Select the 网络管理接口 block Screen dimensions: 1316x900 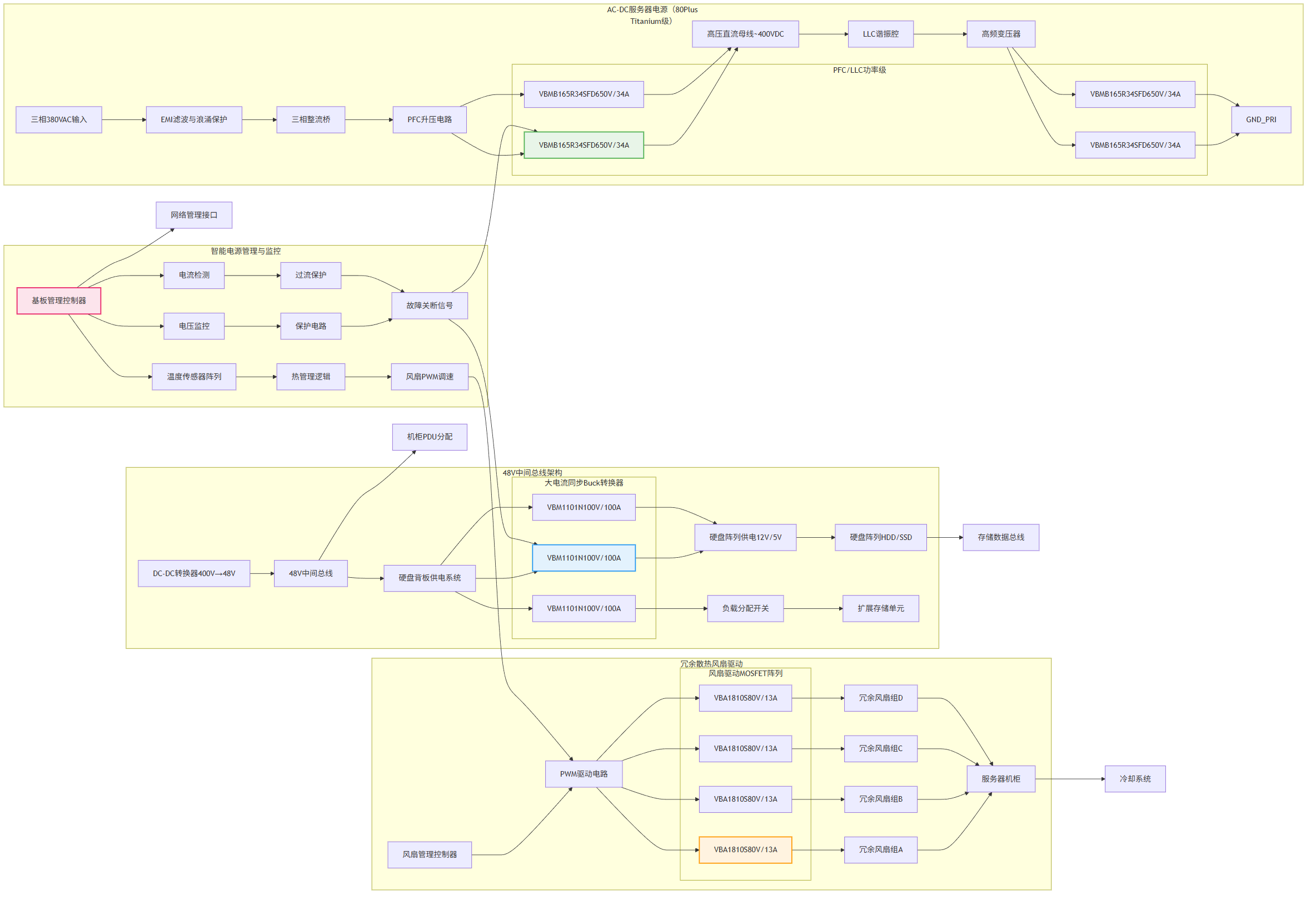(195, 216)
